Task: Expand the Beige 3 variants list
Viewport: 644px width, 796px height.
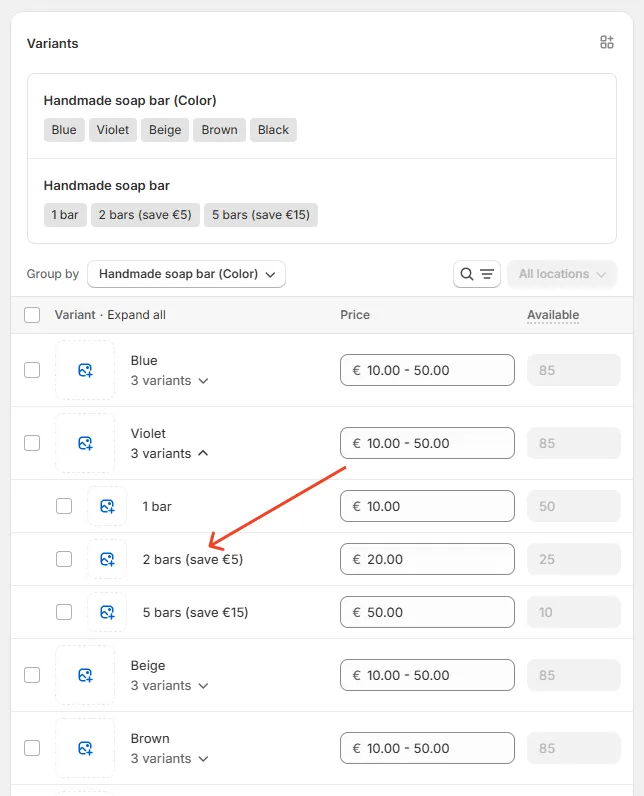Action: click(170, 685)
